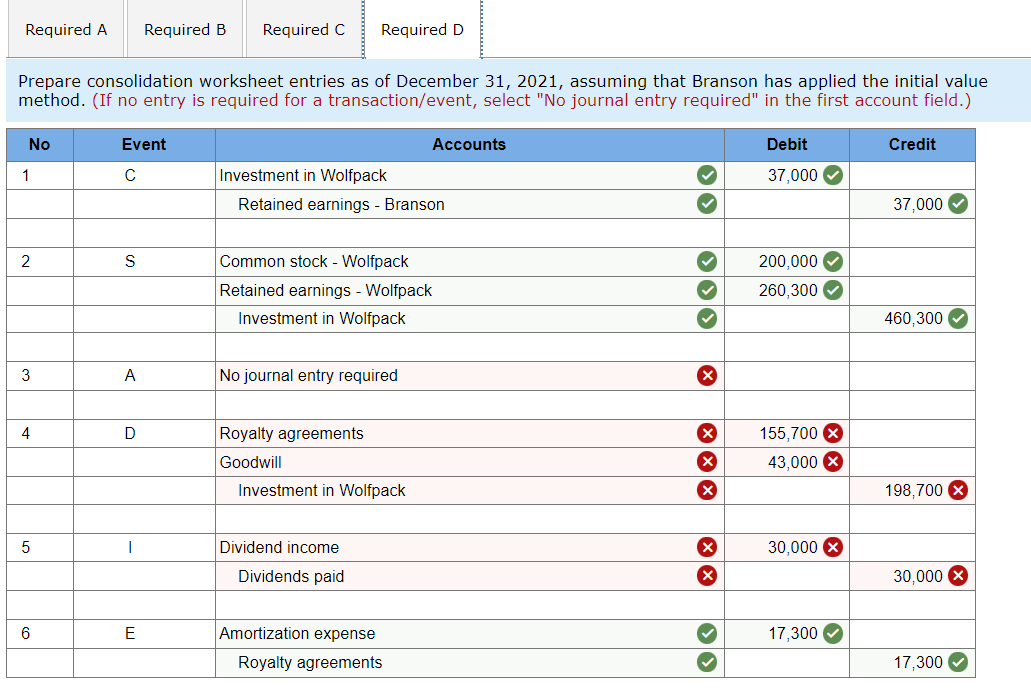Click red X beside Dividends paid account
The image size is (1031, 690).
(707, 576)
